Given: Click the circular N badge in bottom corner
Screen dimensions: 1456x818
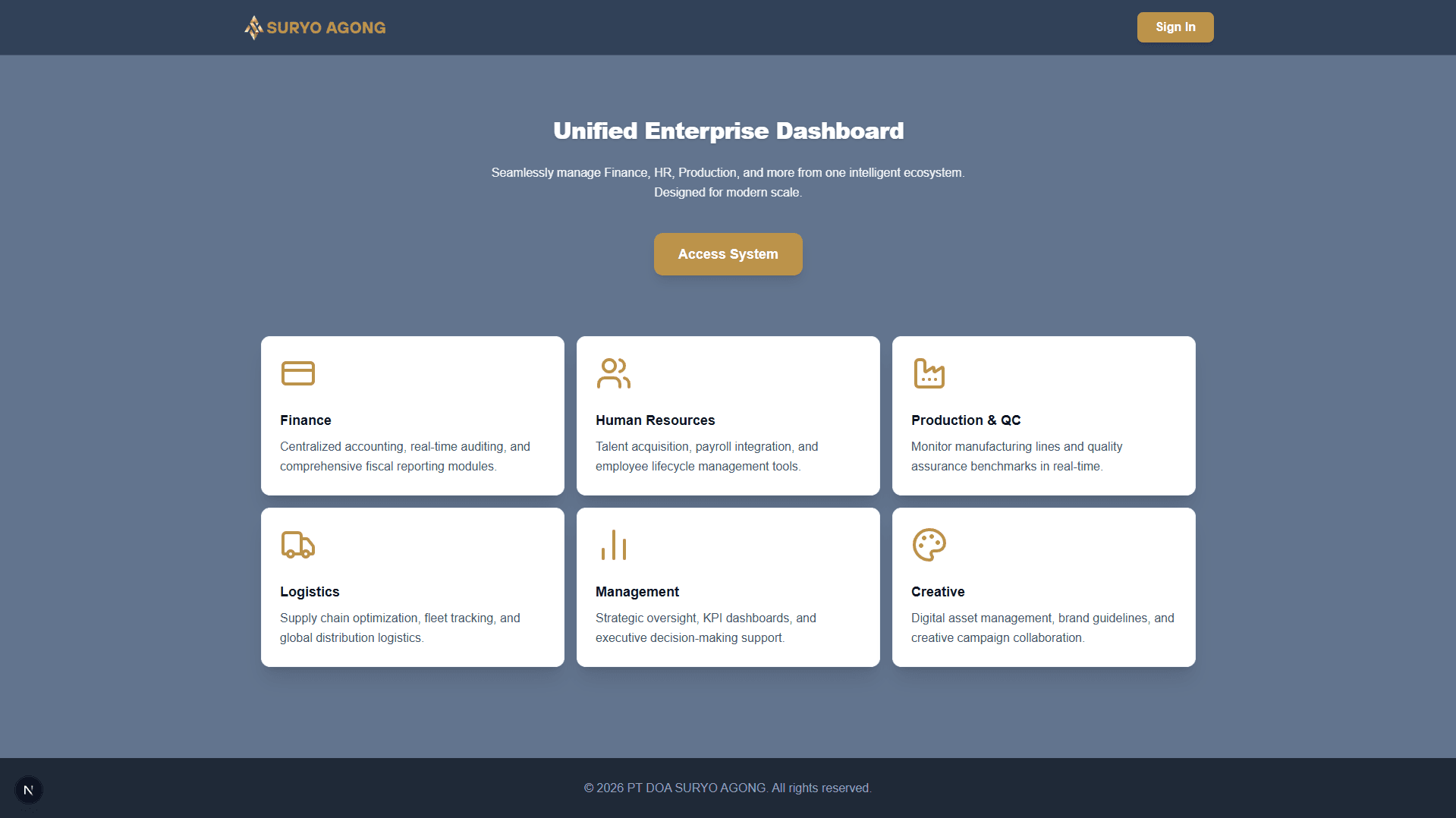Looking at the screenshot, I should coord(29,789).
